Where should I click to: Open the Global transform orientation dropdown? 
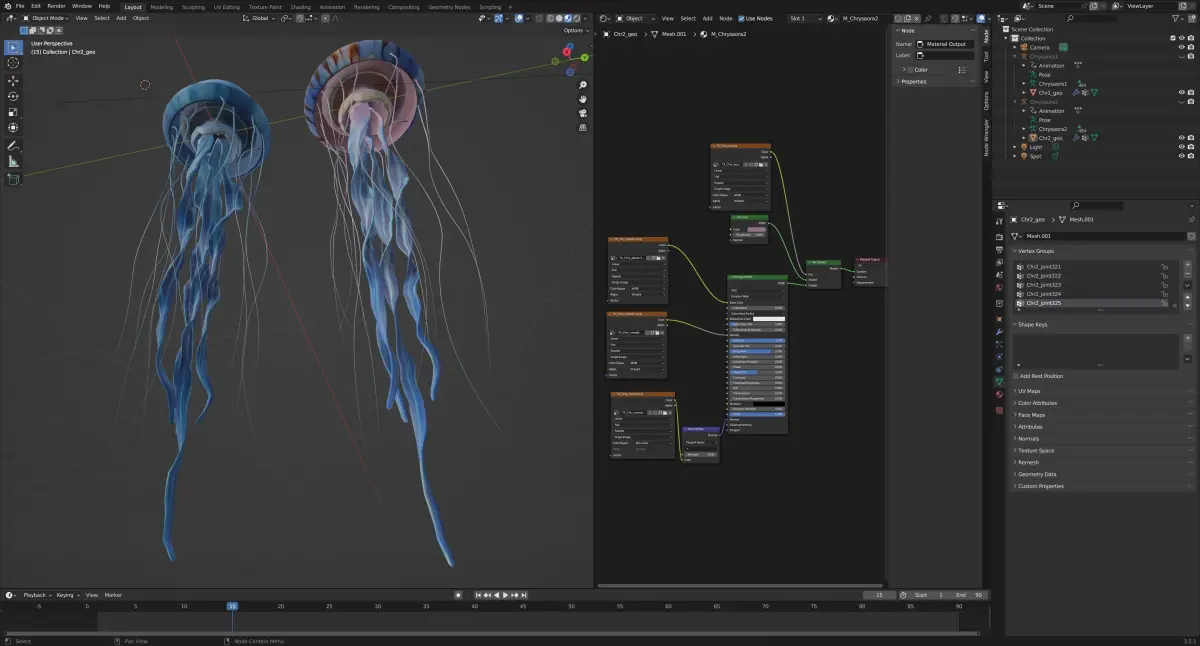click(x=259, y=18)
